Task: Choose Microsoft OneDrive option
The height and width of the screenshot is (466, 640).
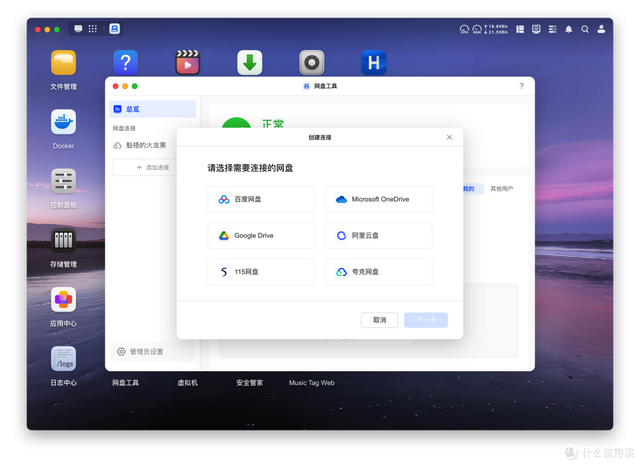Action: tap(378, 199)
